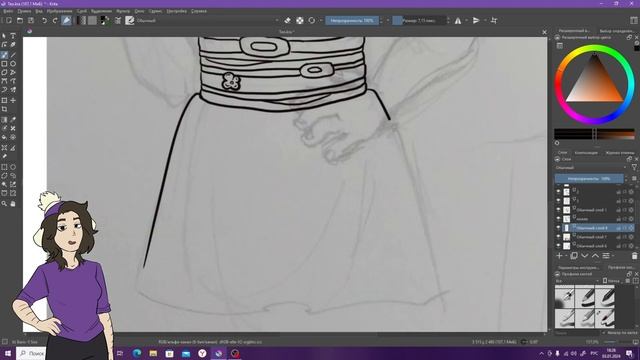Choose the Rectangular Selection tool

(x=4, y=167)
